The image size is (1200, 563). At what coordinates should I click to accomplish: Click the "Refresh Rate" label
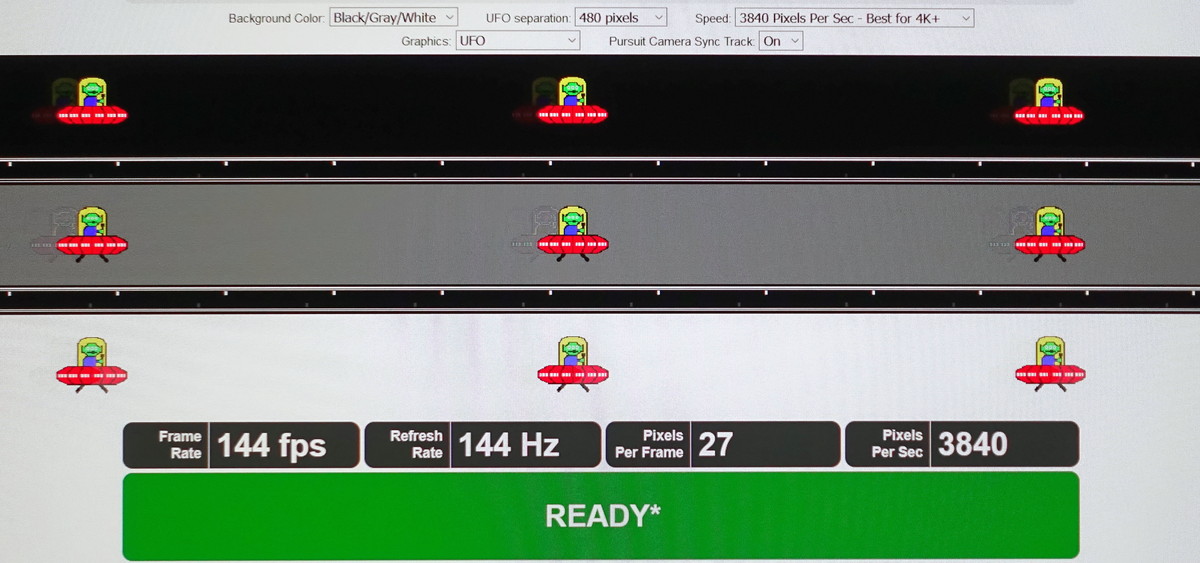416,445
